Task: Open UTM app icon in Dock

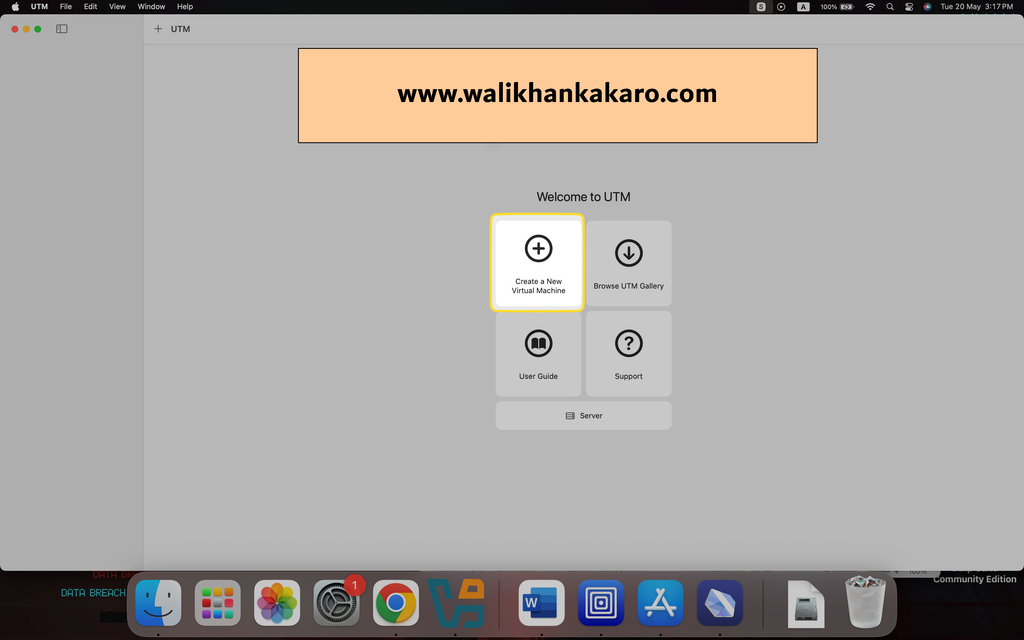Action: coord(601,603)
